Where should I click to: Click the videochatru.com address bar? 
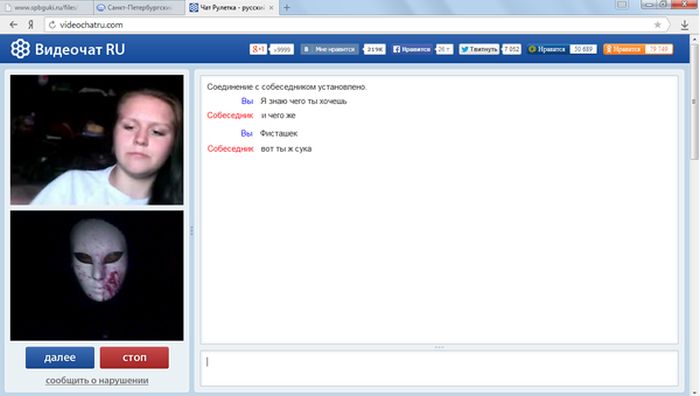point(353,25)
